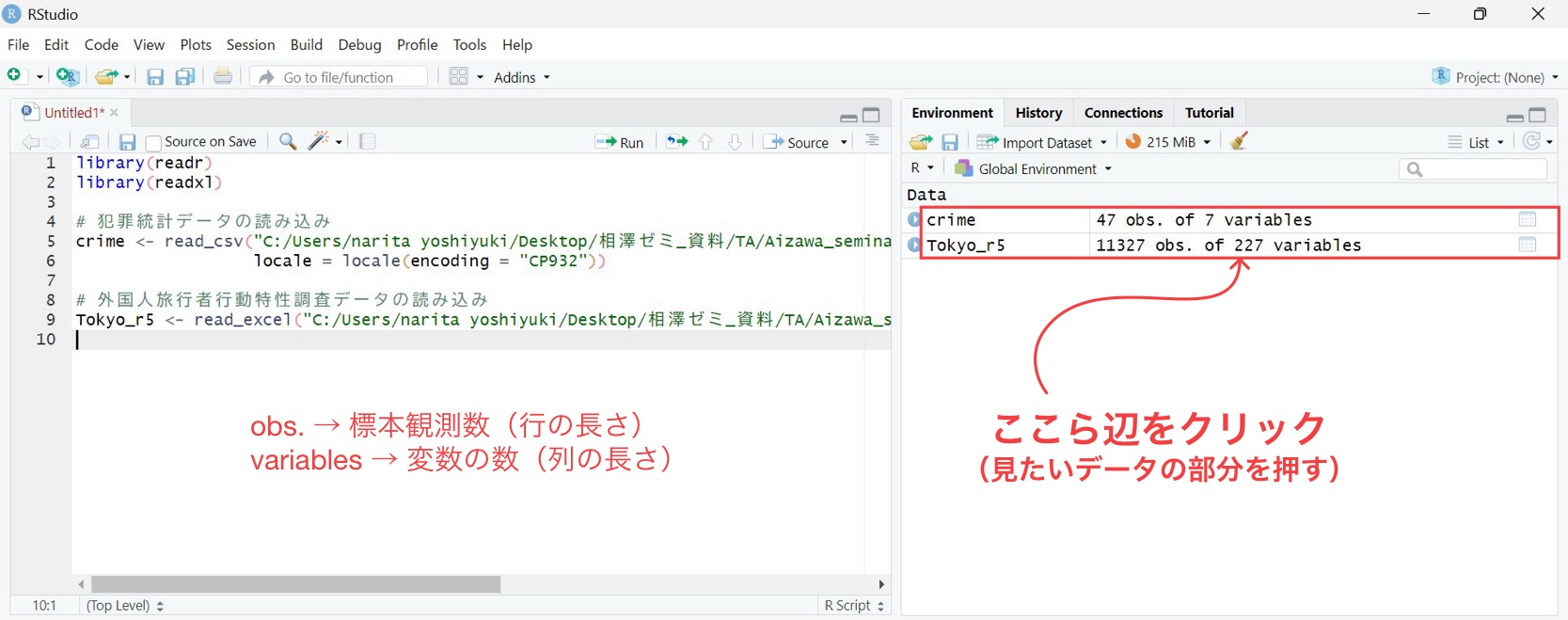Open the Session menu
Image resolution: width=1568 pixels, height=620 pixels.
click(x=250, y=44)
